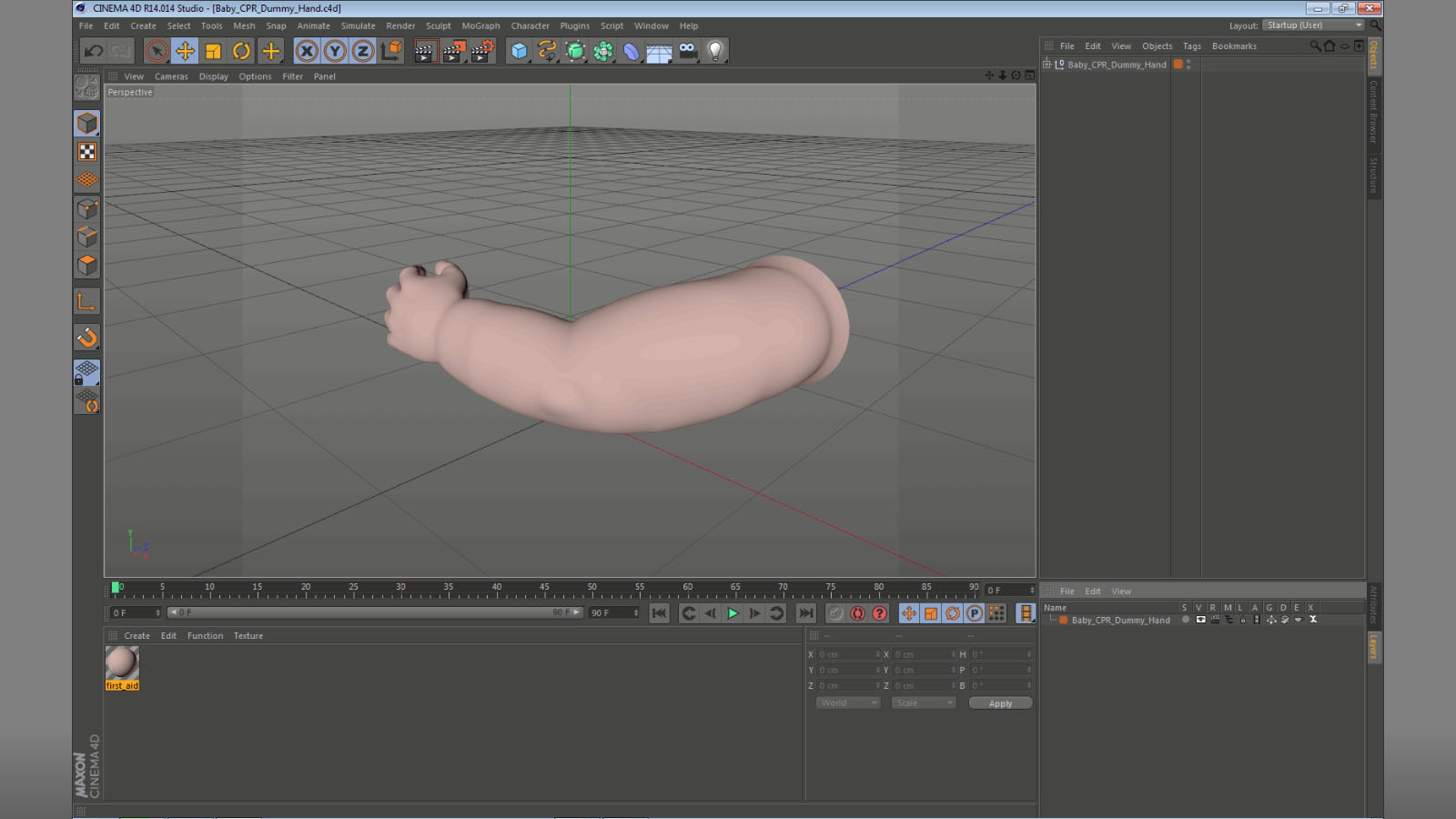This screenshot has height=819, width=1456.
Task: Open viewport Display menu
Action: click(x=214, y=77)
